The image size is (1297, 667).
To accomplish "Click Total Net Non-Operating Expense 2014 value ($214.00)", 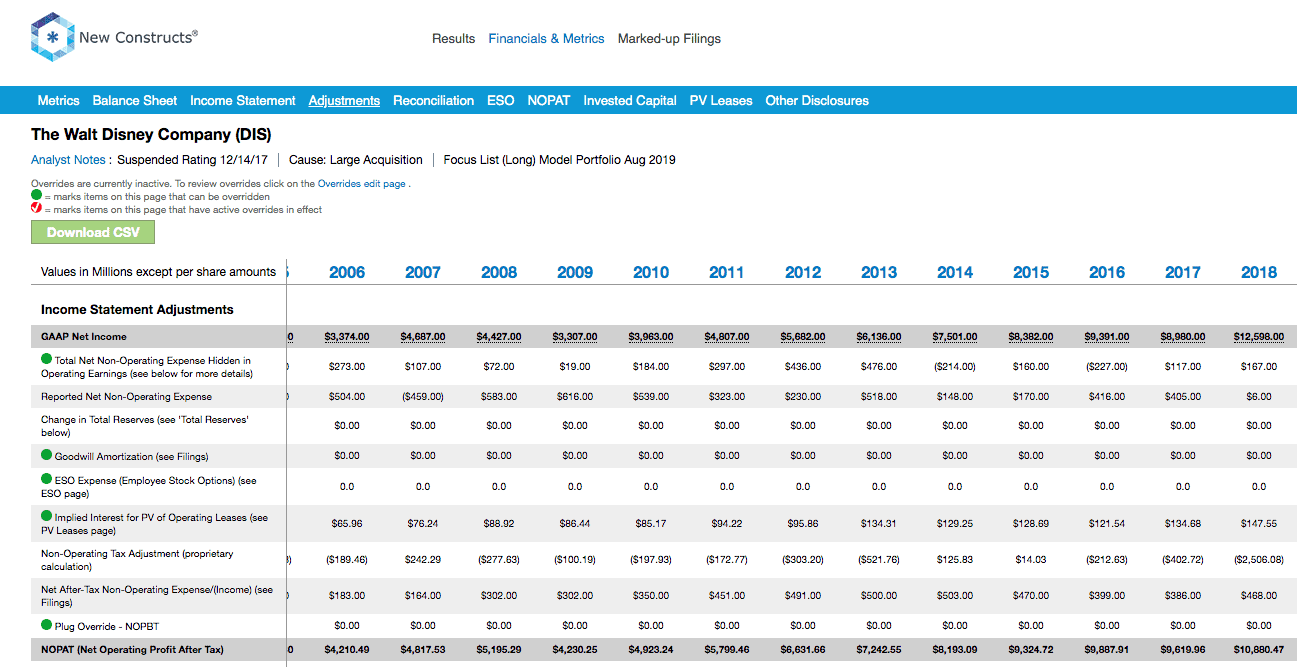I will [x=955, y=367].
